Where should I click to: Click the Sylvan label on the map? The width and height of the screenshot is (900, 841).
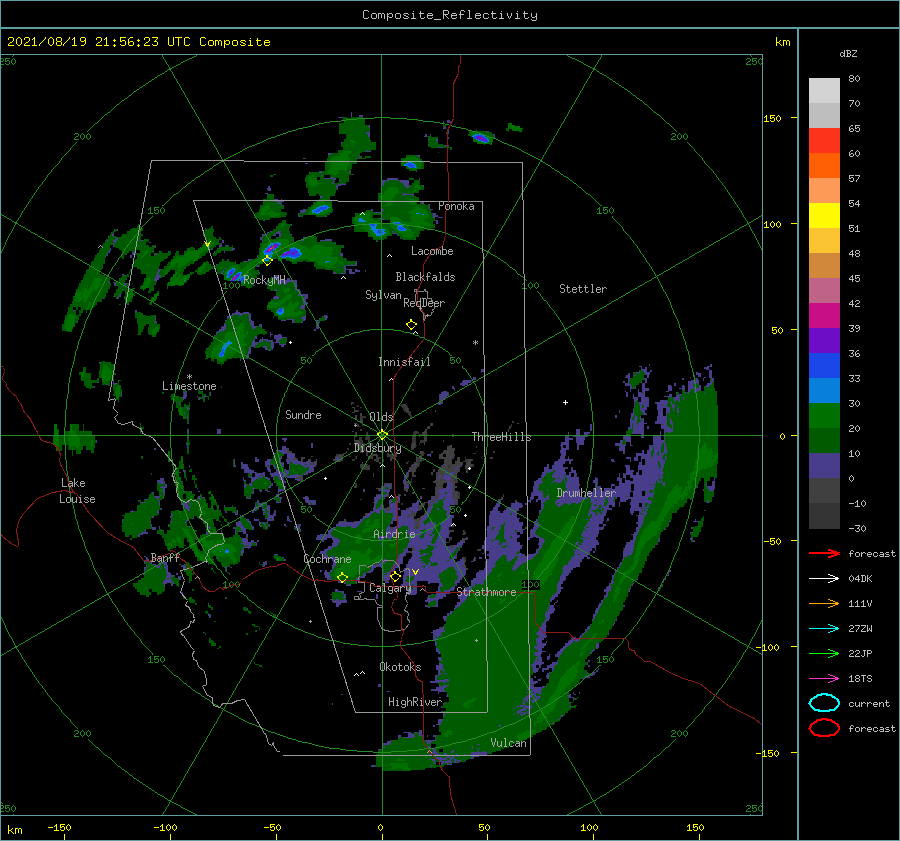[x=383, y=295]
